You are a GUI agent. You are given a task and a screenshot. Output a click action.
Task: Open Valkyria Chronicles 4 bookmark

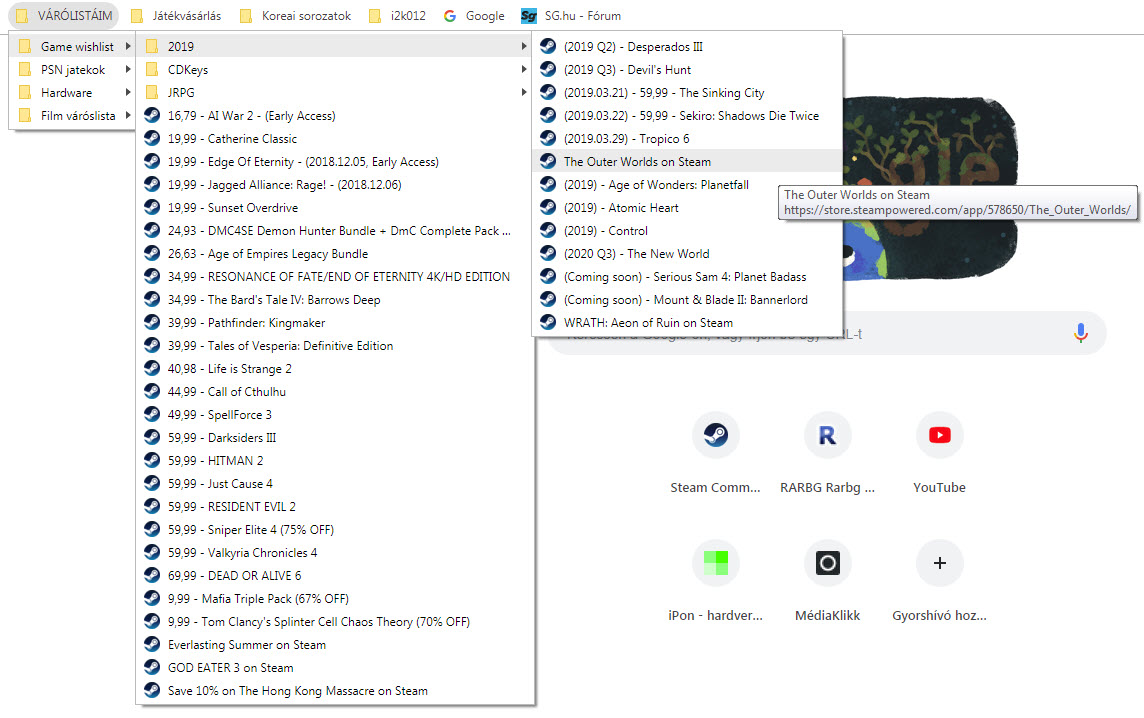[x=336, y=552]
